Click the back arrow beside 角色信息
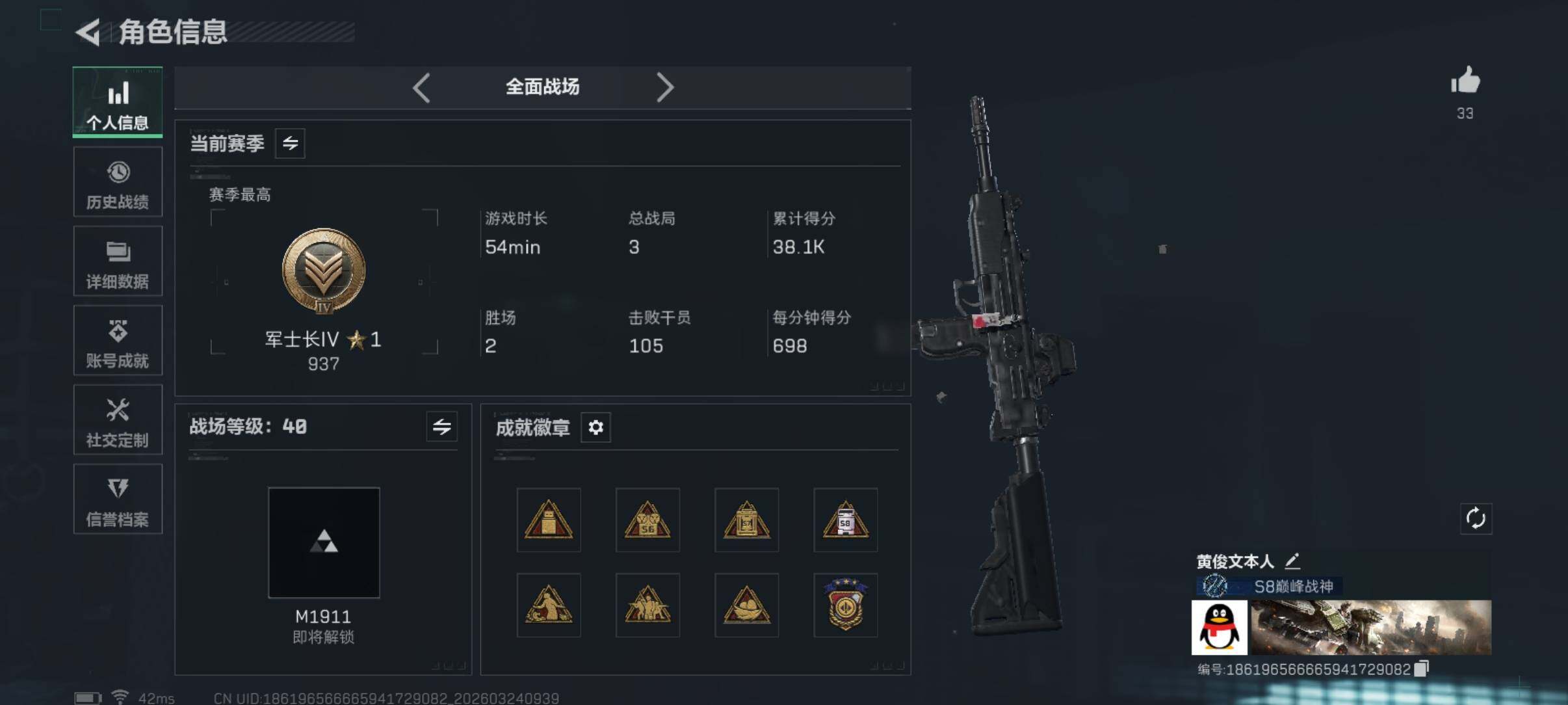This screenshot has height=705, width=1568. point(88,32)
